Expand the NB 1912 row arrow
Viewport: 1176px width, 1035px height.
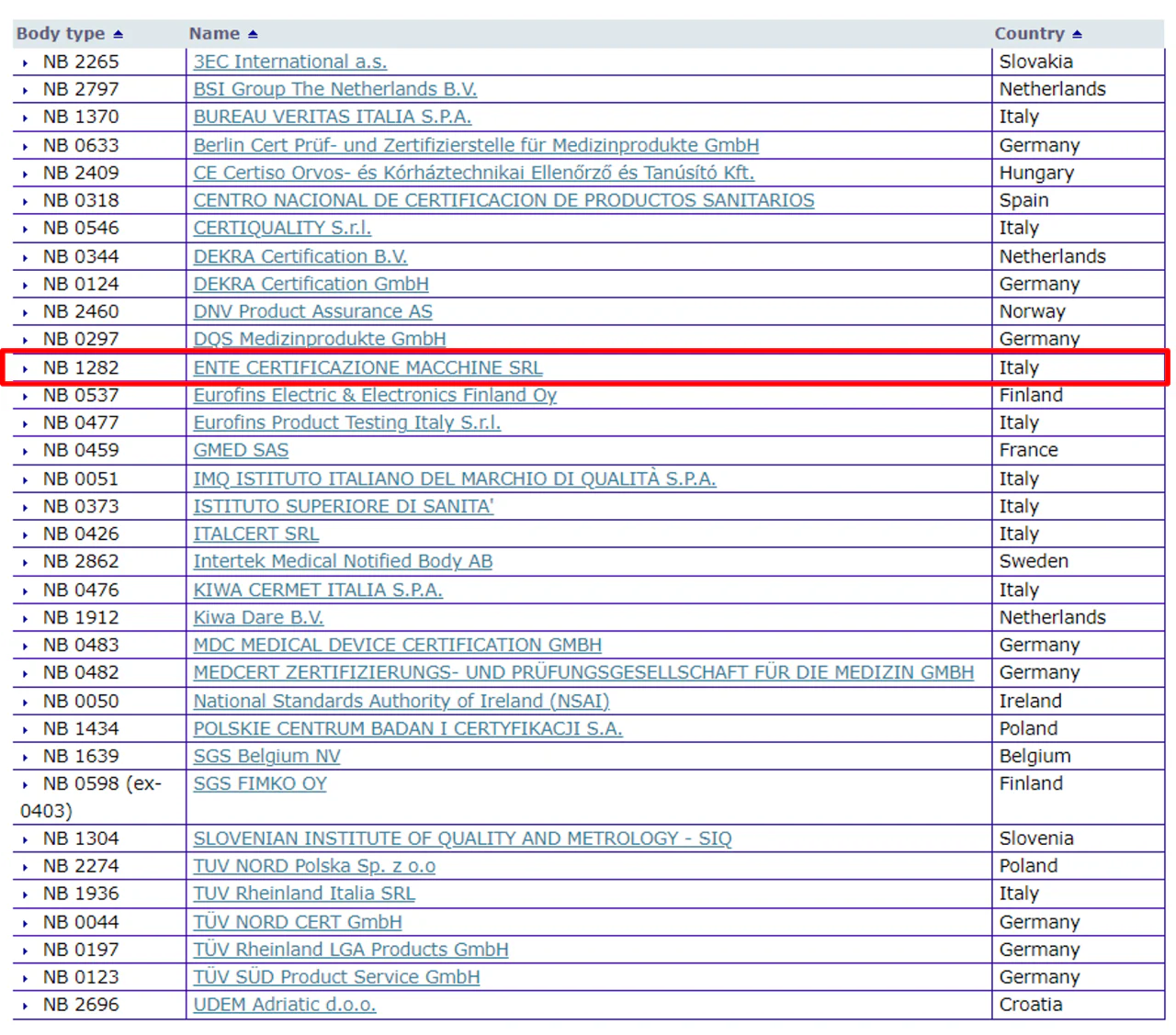tap(26, 618)
